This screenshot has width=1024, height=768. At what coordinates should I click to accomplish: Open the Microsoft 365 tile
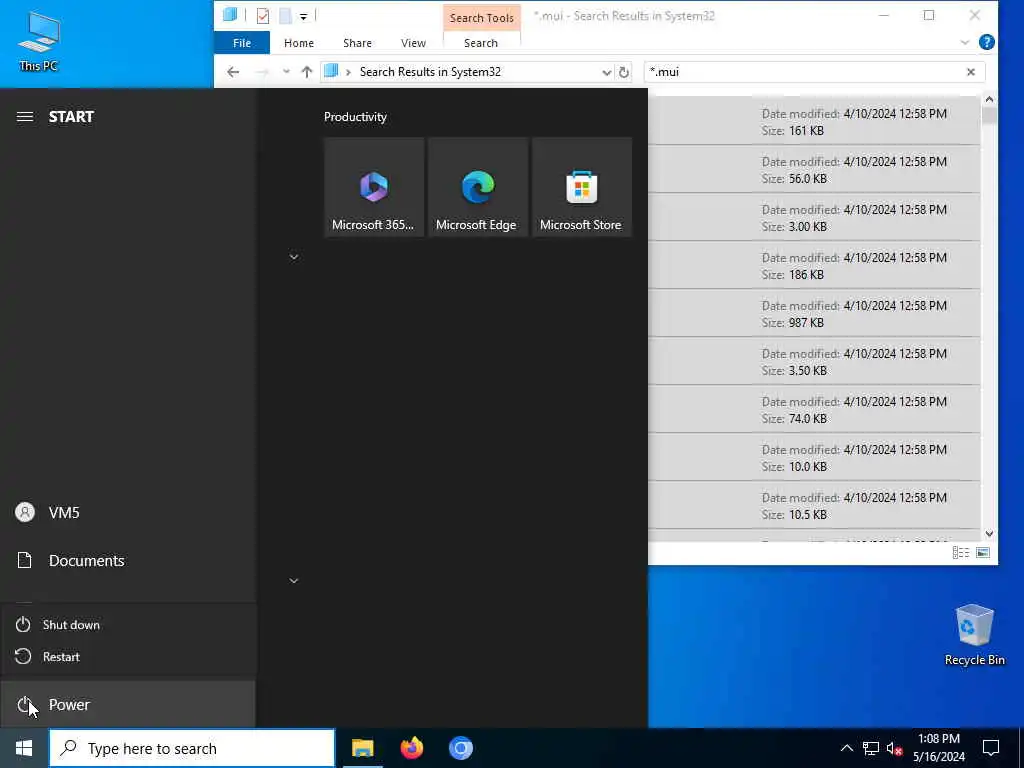click(374, 187)
